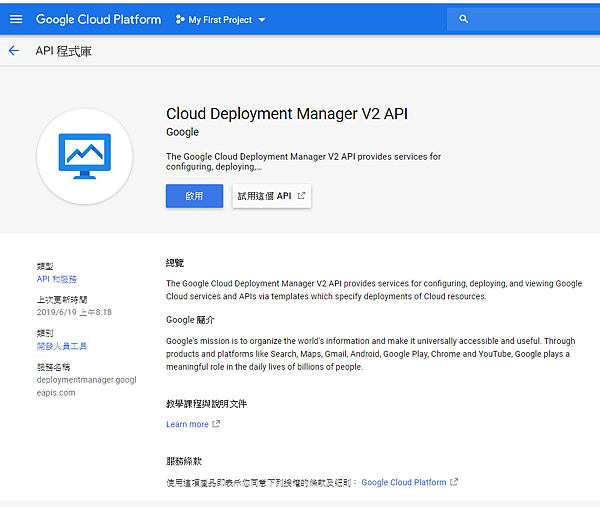Click the 試用這個 API button

[264, 196]
